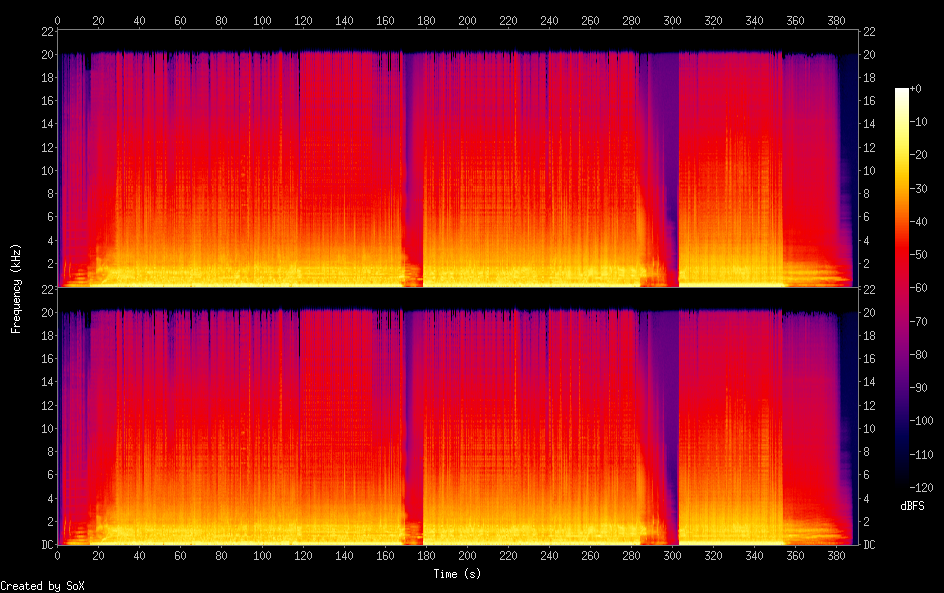Select the "-100" dBFS legend value

coord(922,421)
